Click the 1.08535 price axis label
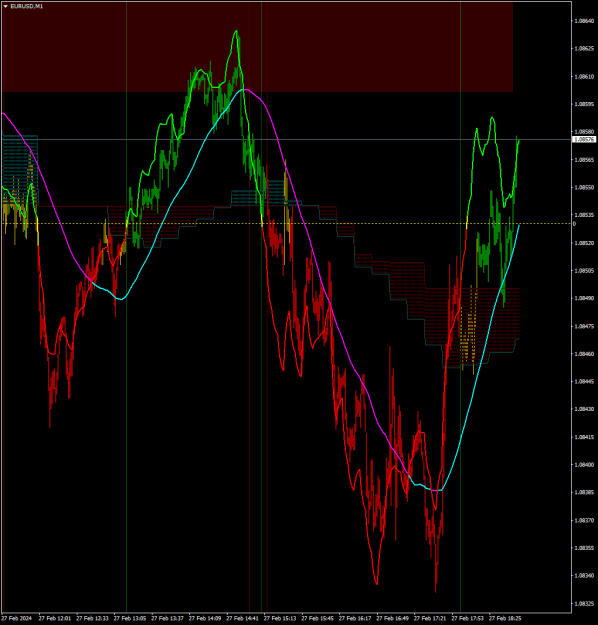The height and width of the screenshot is (625, 598). (x=584, y=215)
